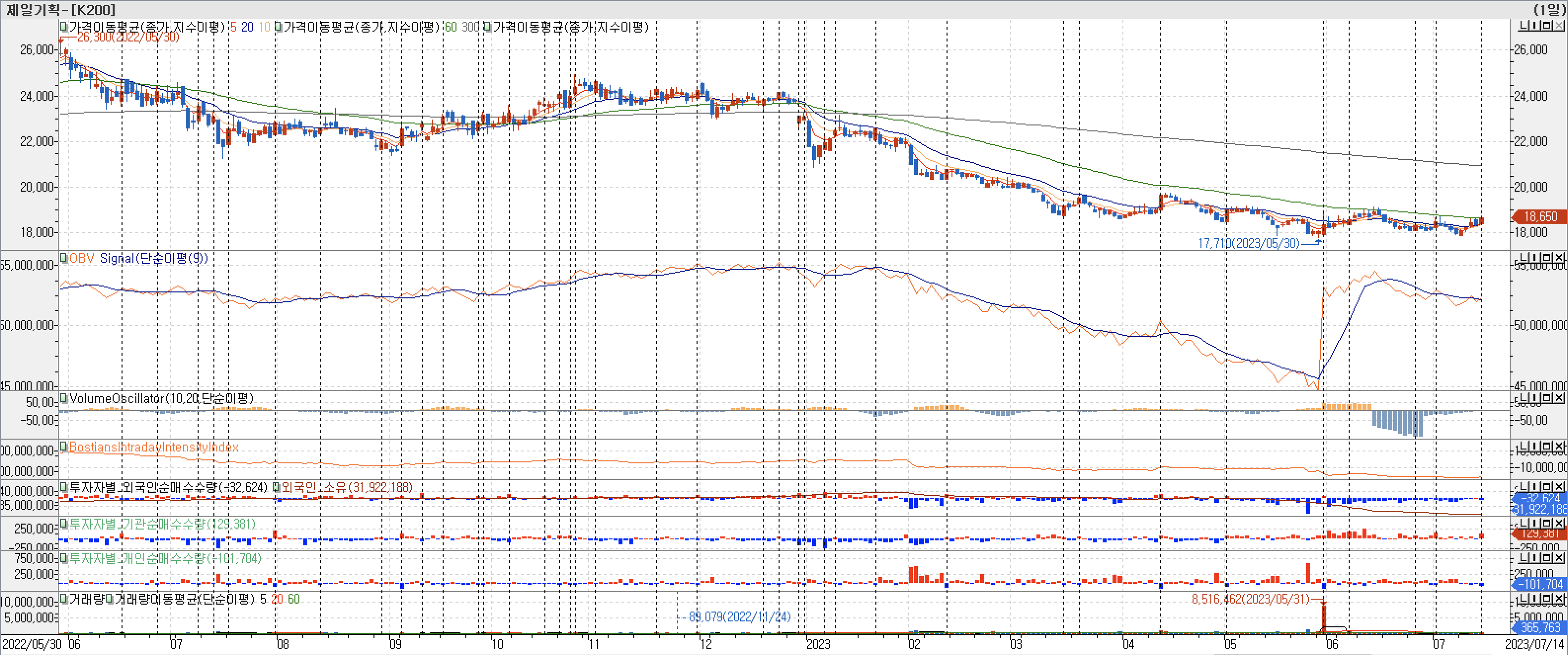The image size is (1568, 655).
Task: Click vertical bar icon in price chart panel
Action: click(x=1534, y=26)
